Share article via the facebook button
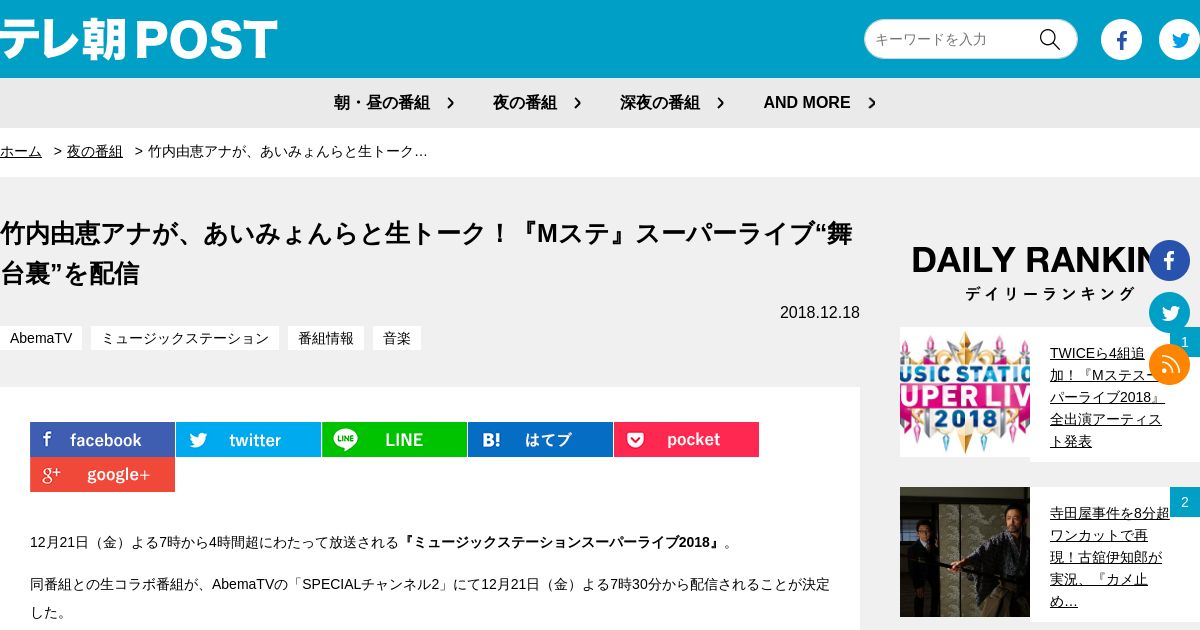This screenshot has width=1200, height=630. (x=102, y=440)
